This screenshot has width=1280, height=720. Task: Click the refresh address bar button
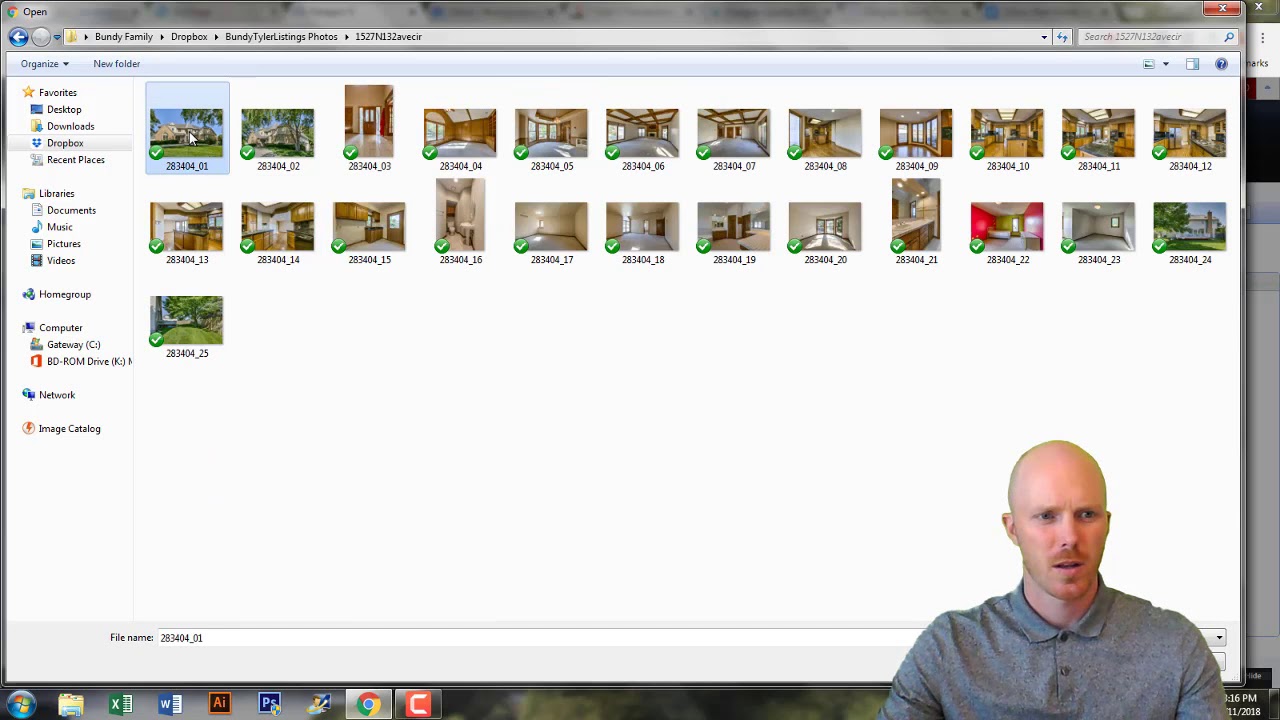[1062, 37]
